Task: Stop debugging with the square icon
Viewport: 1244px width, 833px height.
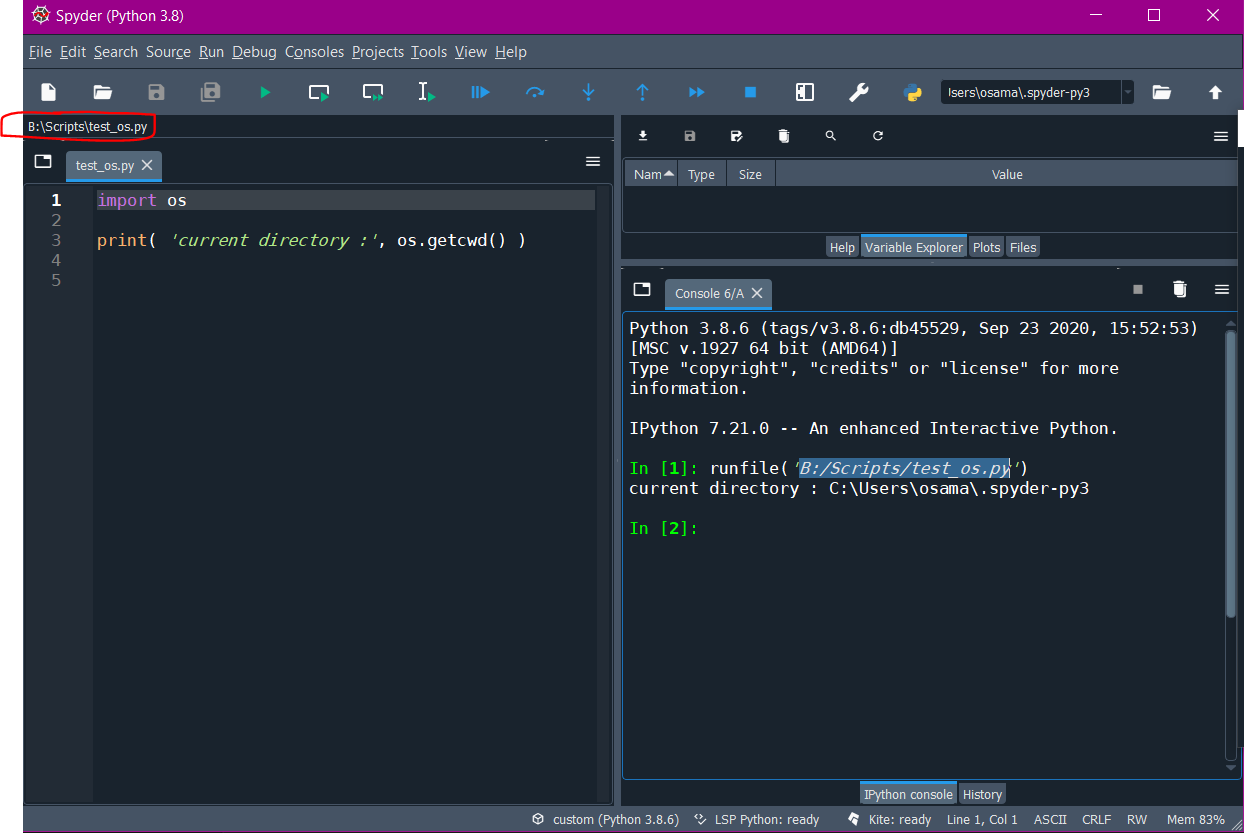Action: pyautogui.click(x=751, y=92)
